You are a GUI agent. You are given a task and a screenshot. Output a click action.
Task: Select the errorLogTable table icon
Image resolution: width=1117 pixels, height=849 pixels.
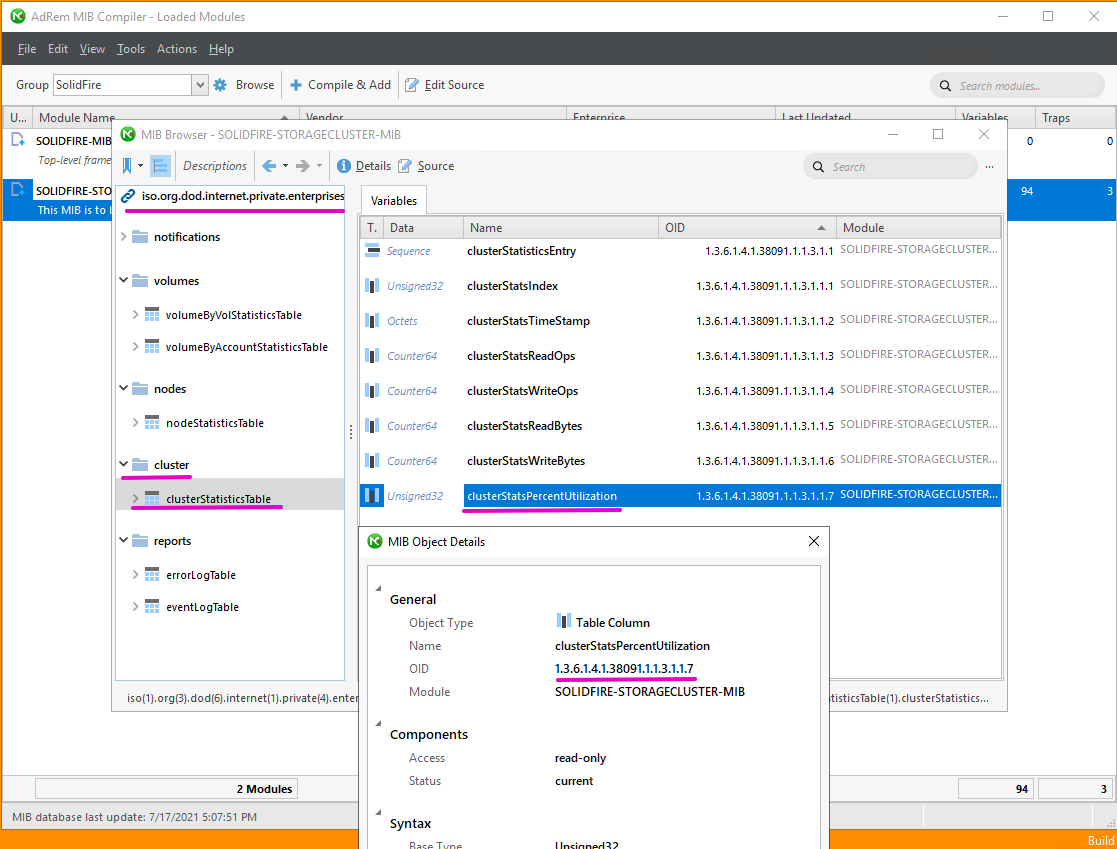tap(152, 574)
